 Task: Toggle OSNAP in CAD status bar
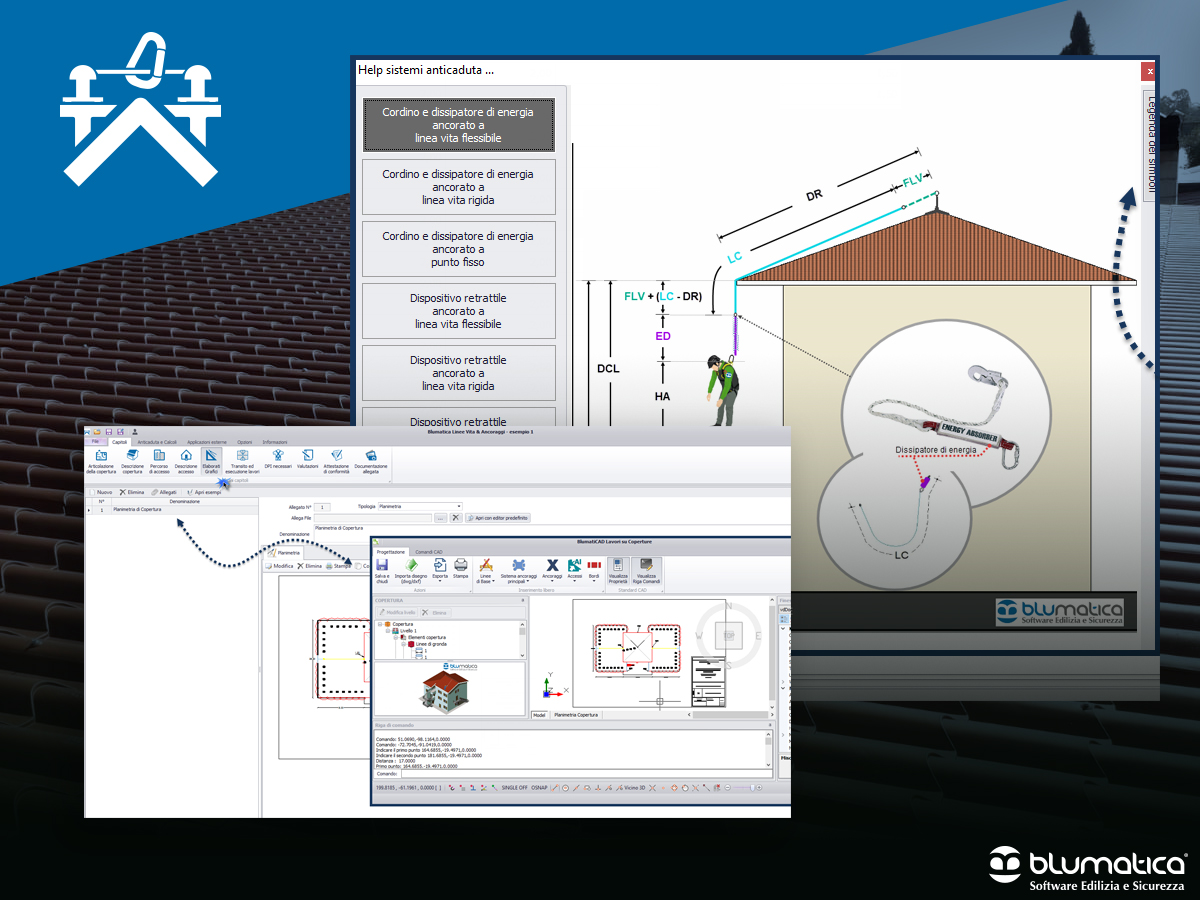(x=540, y=788)
